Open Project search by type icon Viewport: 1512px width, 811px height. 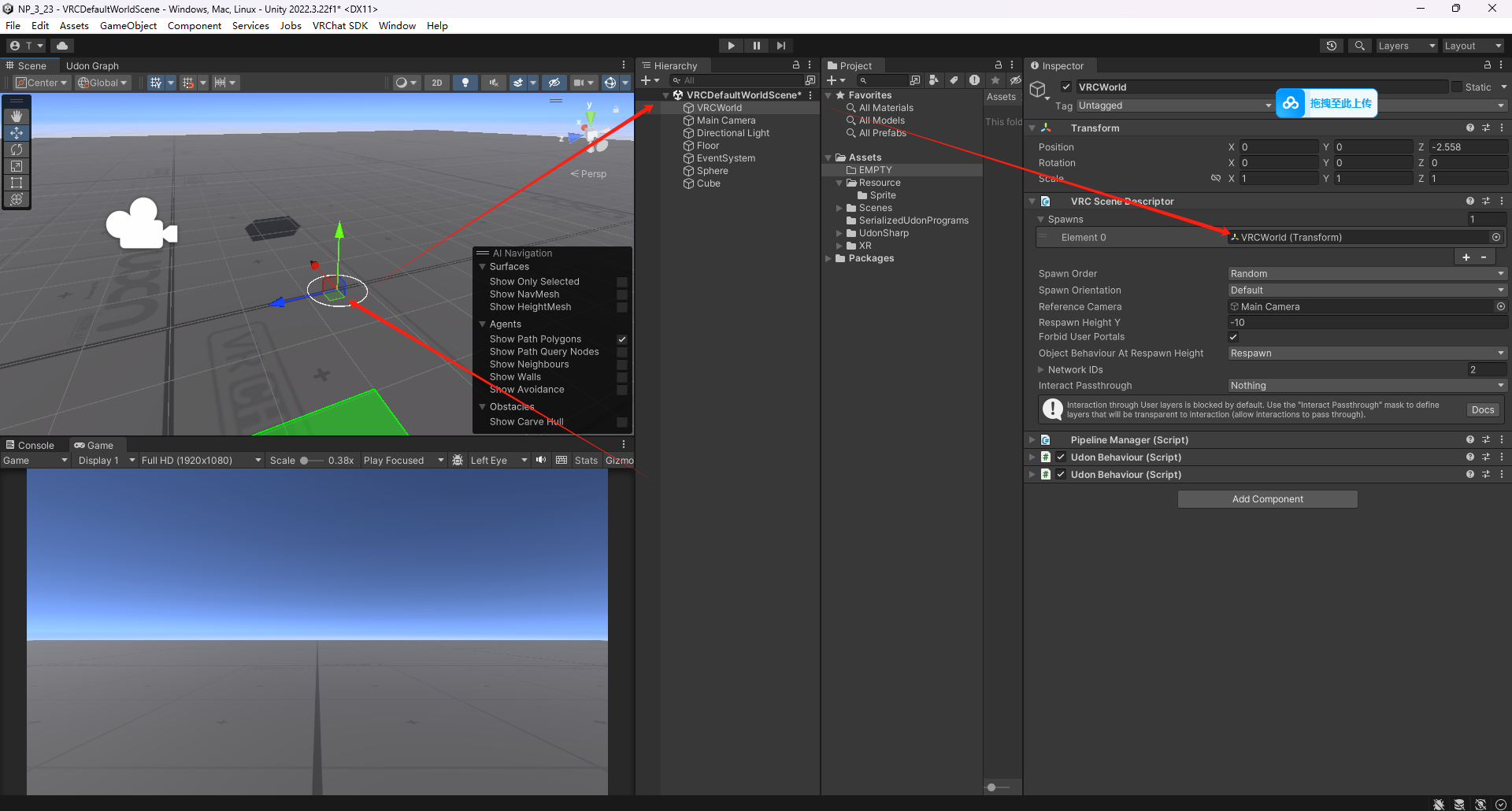pyautogui.click(x=934, y=80)
